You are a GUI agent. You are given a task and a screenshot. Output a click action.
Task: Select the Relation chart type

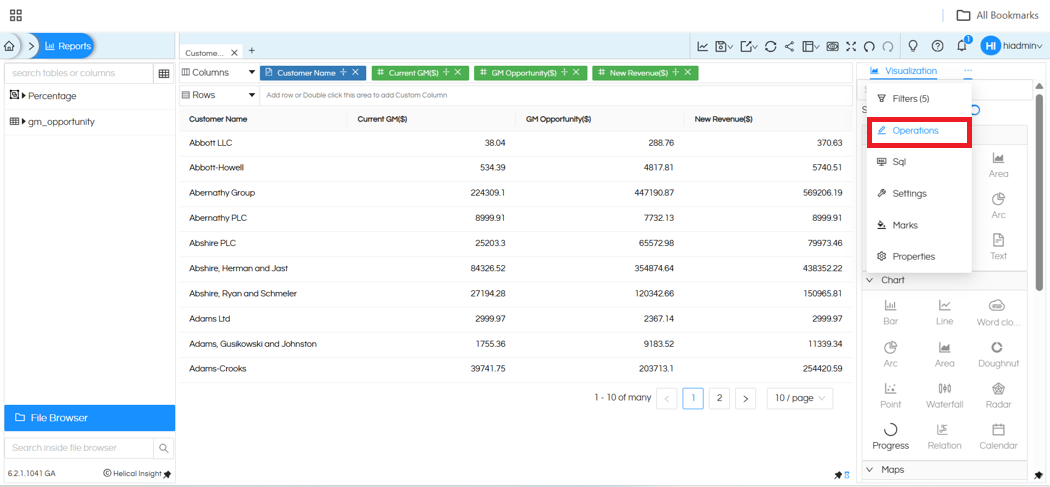pyautogui.click(x=944, y=437)
